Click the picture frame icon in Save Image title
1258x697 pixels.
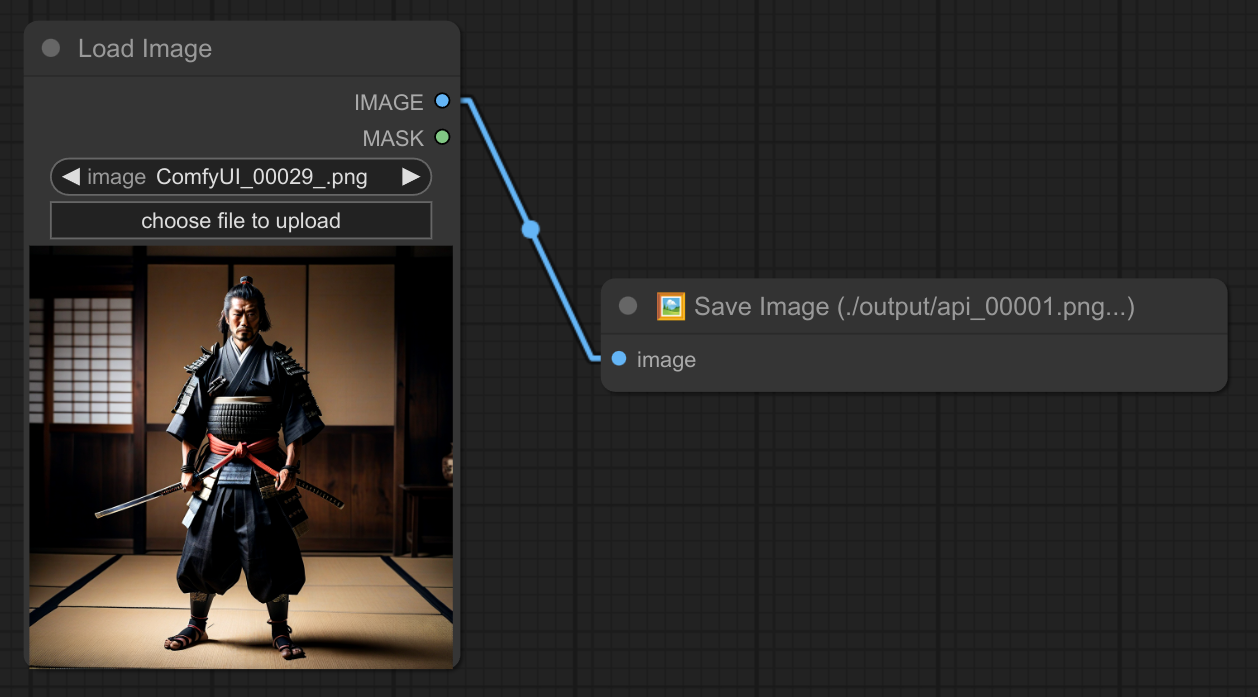point(670,306)
